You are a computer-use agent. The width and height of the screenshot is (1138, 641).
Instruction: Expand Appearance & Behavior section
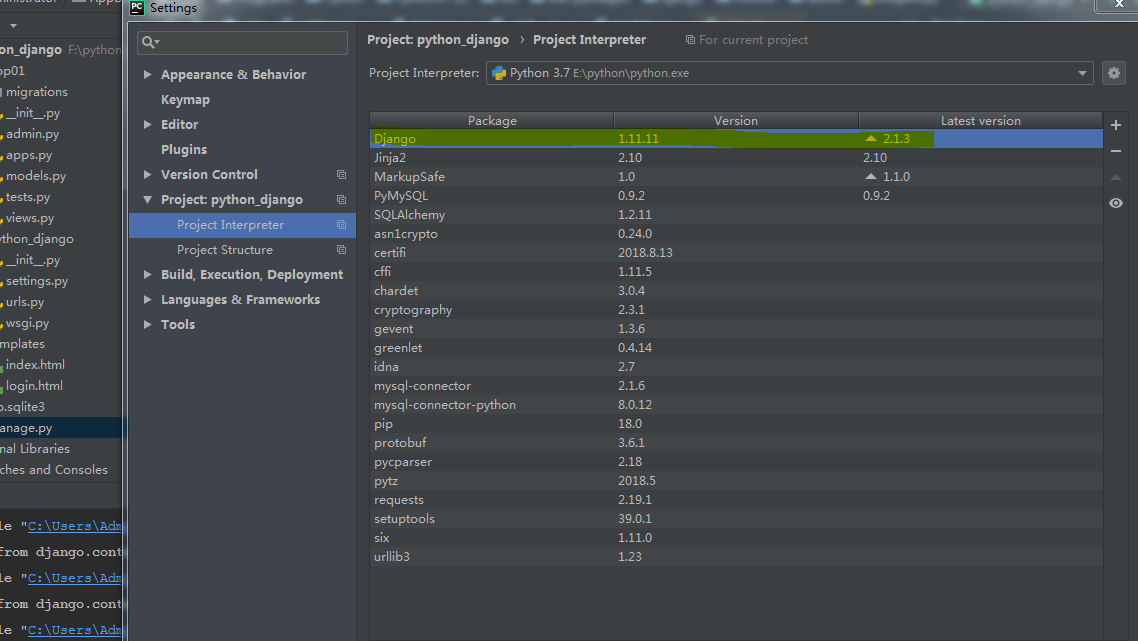point(147,74)
